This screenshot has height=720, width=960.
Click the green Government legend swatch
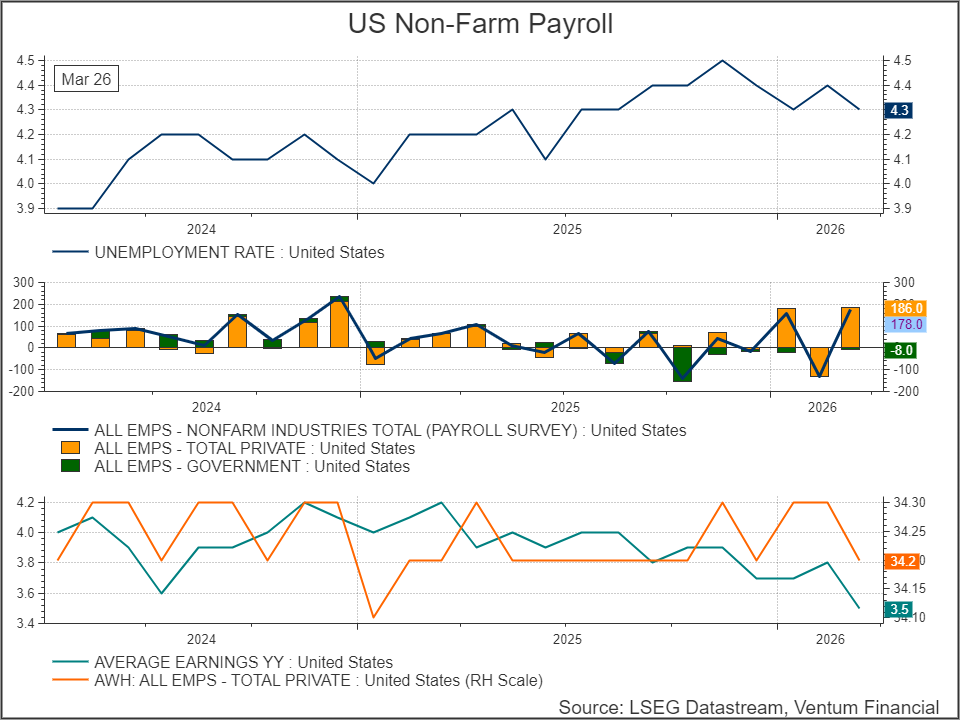(70, 466)
